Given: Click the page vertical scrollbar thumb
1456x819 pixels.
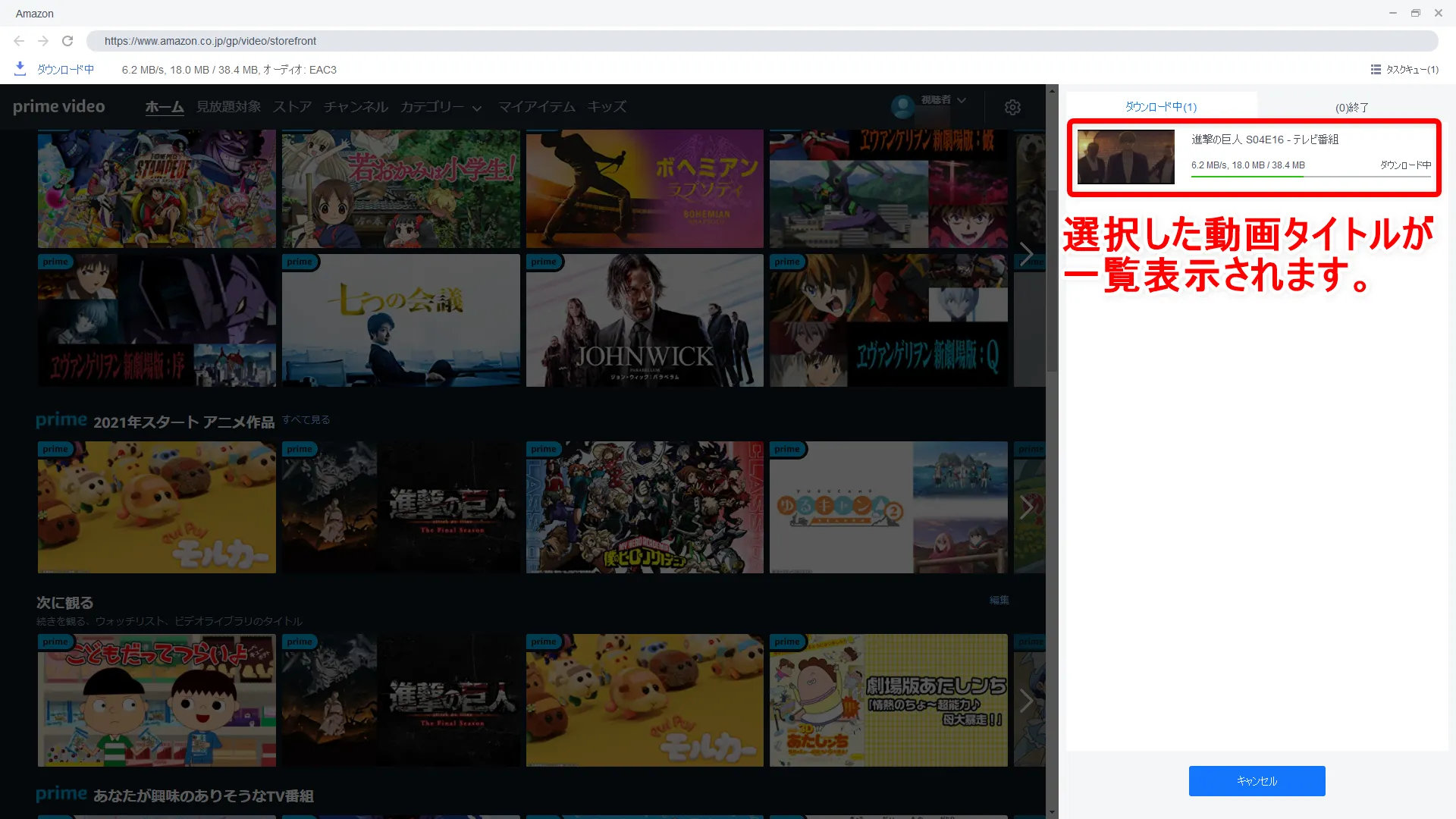Looking at the screenshot, I should (x=1052, y=281).
